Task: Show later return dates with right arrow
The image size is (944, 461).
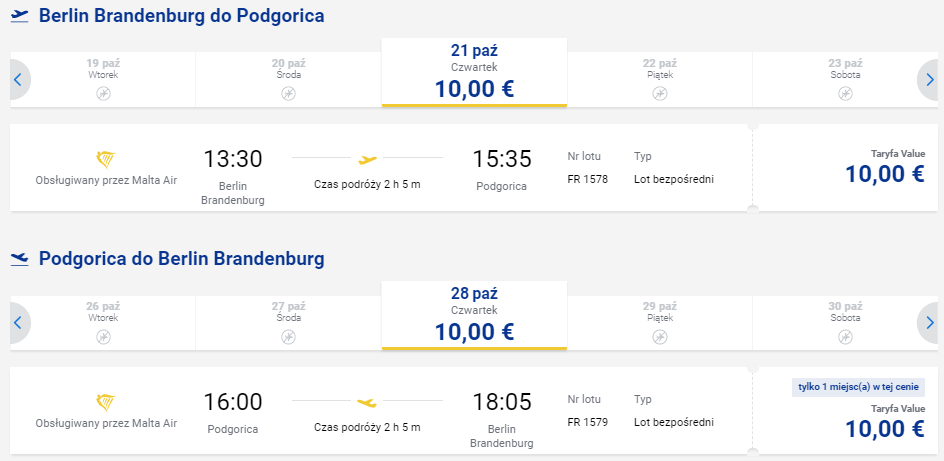Action: pos(929,323)
